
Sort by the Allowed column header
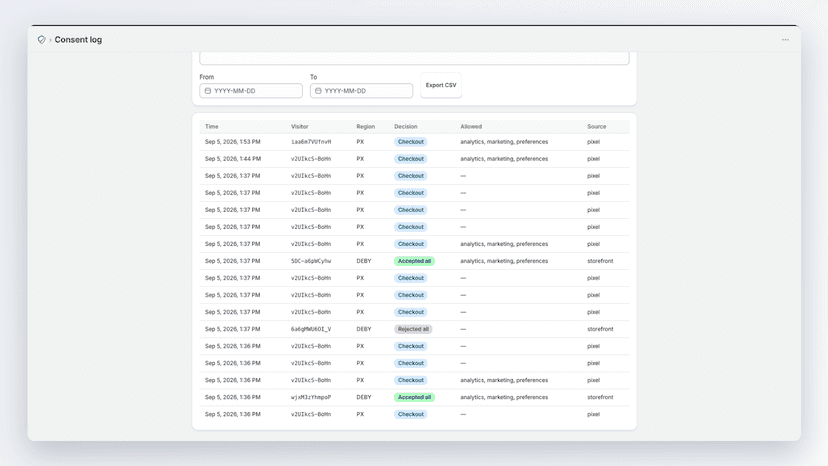(x=471, y=127)
